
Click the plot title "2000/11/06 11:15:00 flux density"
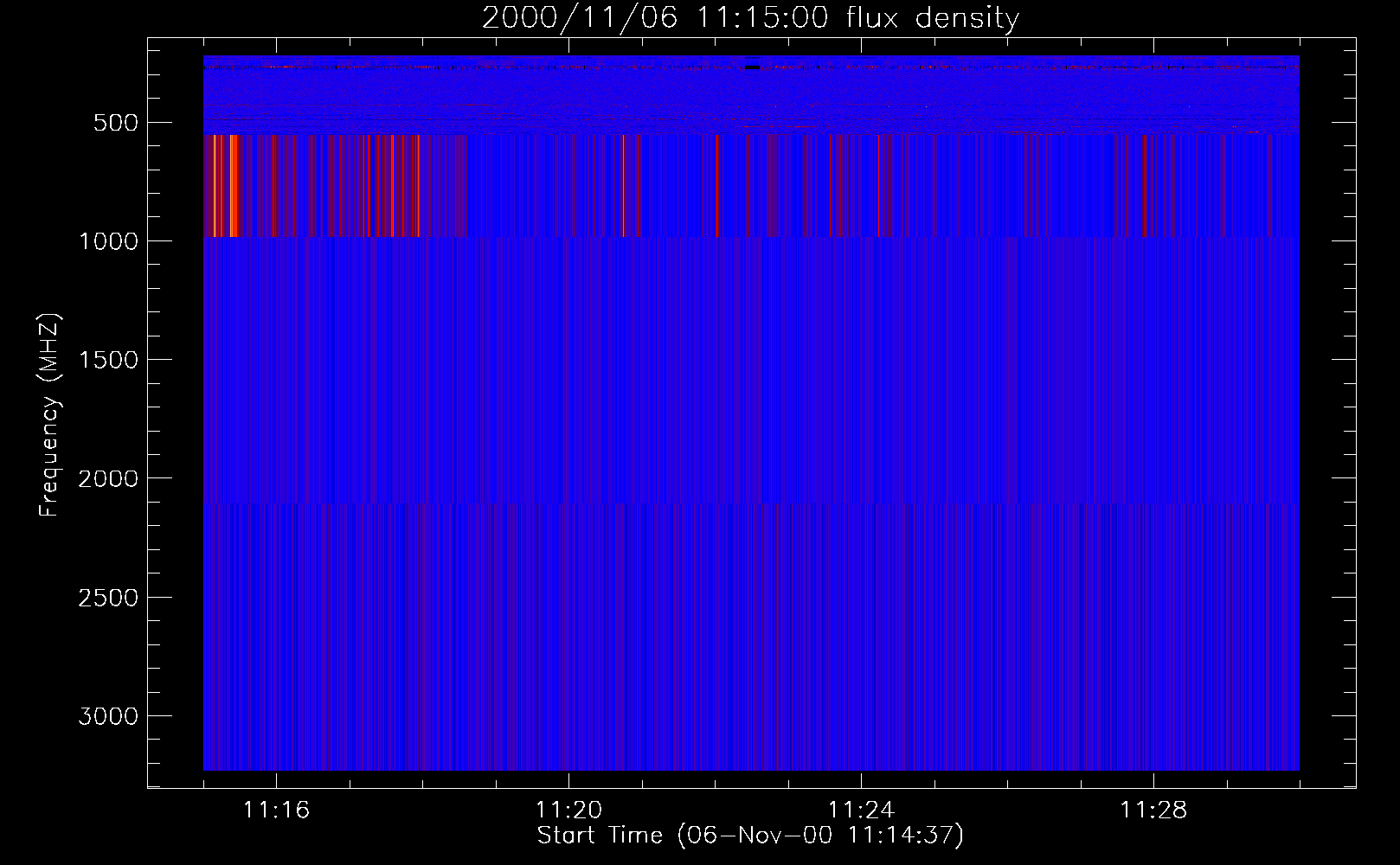click(750, 18)
